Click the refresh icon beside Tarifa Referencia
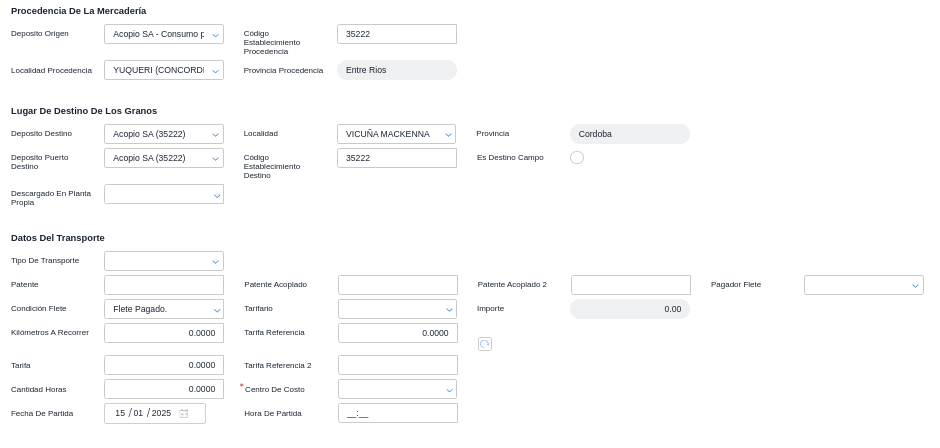 tap(485, 344)
